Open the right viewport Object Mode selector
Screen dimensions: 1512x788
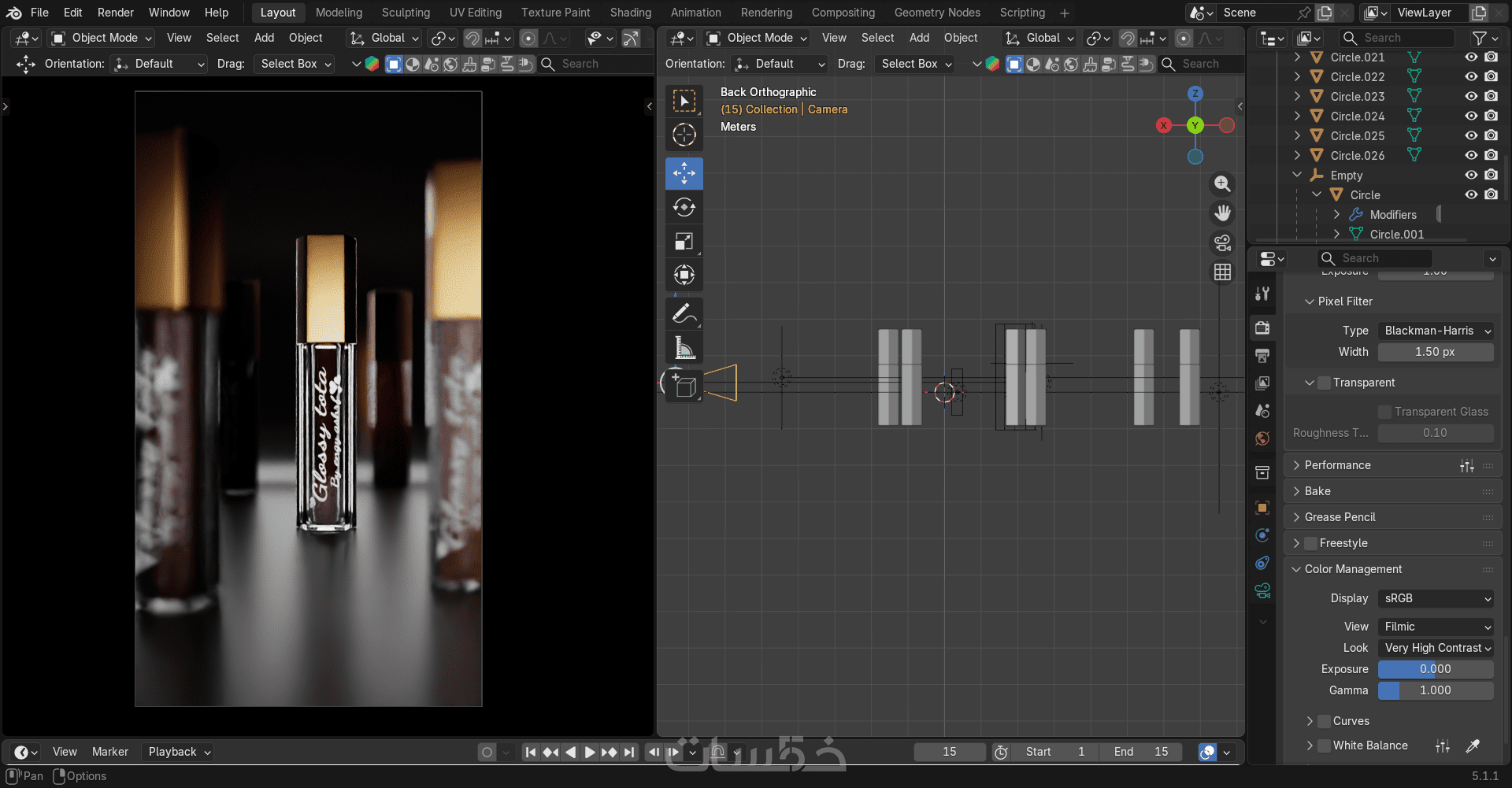click(x=757, y=38)
